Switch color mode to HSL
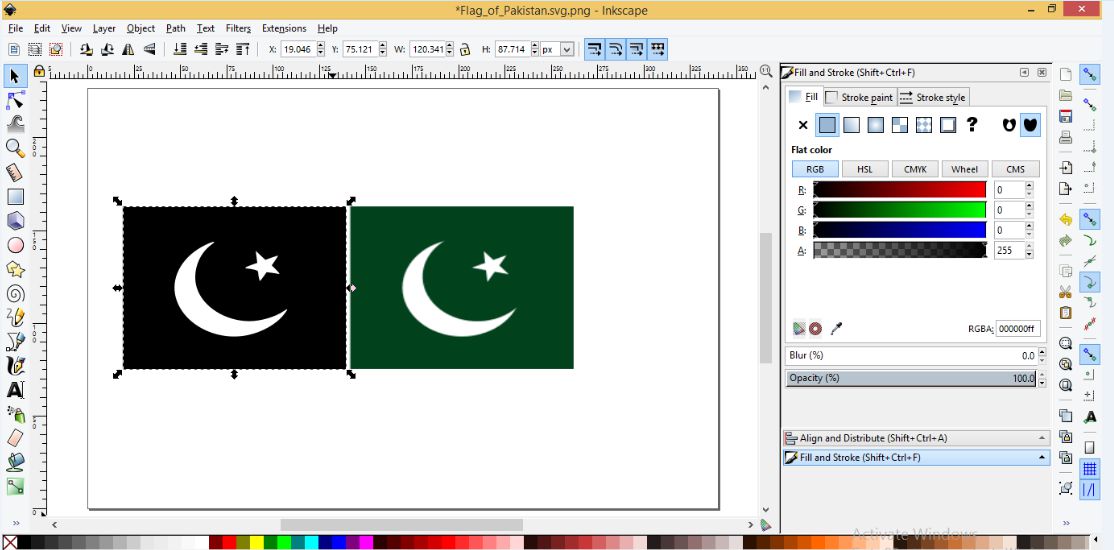This screenshot has height=550, width=1114. click(865, 169)
